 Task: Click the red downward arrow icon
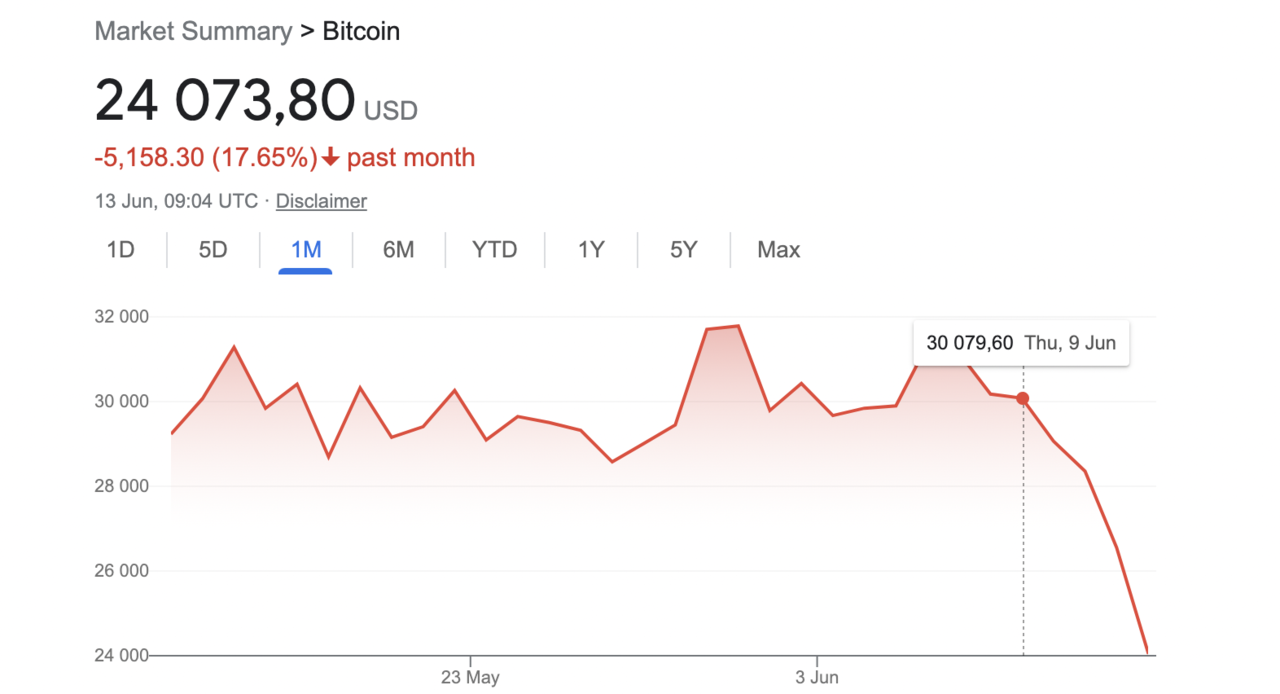pyautogui.click(x=331, y=158)
